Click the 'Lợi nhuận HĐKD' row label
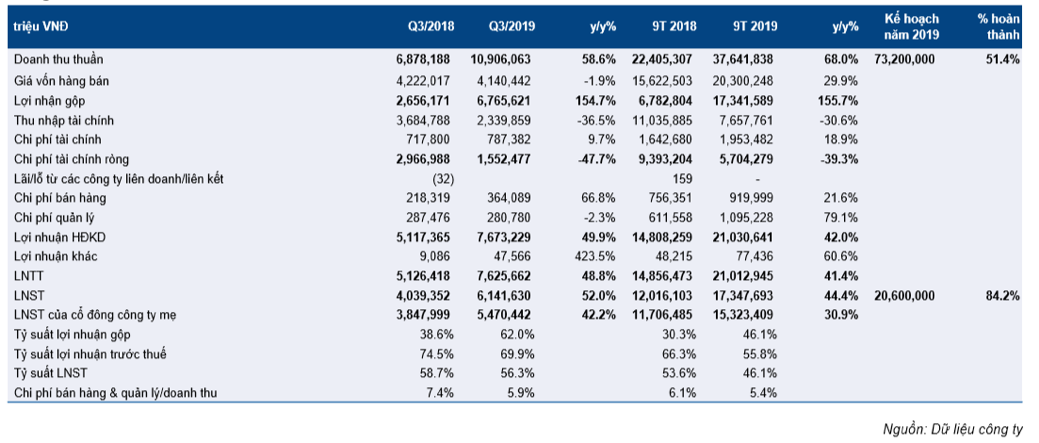This screenshot has height=443, width=1039. (x=58, y=237)
